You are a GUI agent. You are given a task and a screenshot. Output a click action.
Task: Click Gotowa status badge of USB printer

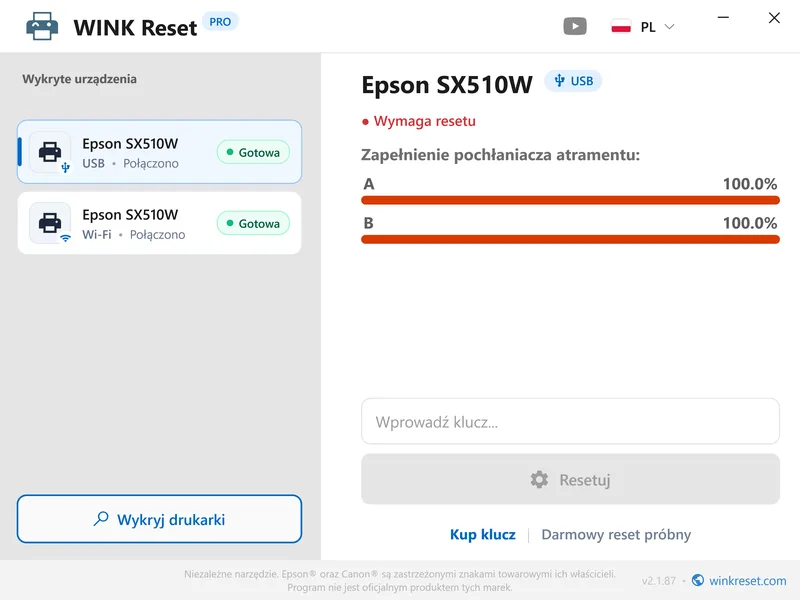(x=253, y=152)
